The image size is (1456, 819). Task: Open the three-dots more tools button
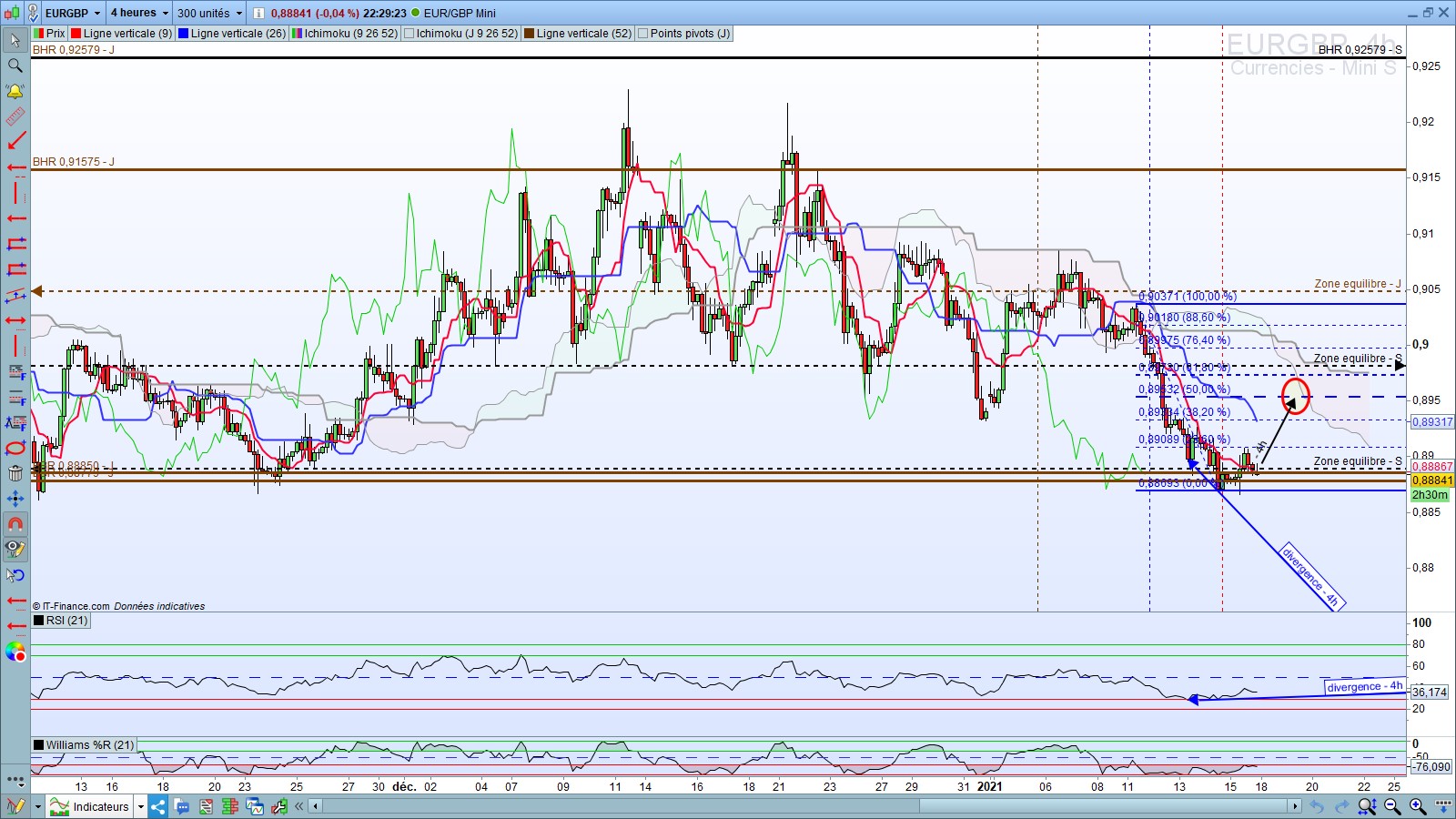coord(15,780)
